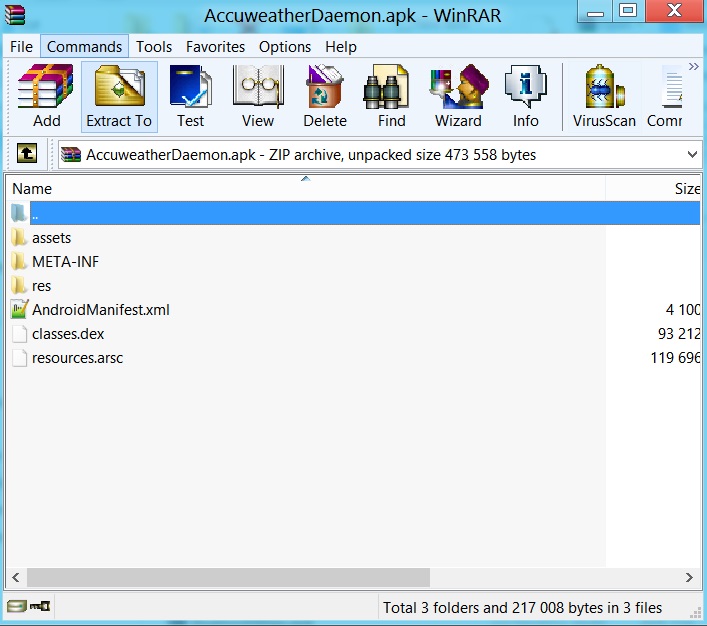Viewport: 707px width, 626px height.
Task: Click the 4 100 size value
Action: [x=683, y=309]
